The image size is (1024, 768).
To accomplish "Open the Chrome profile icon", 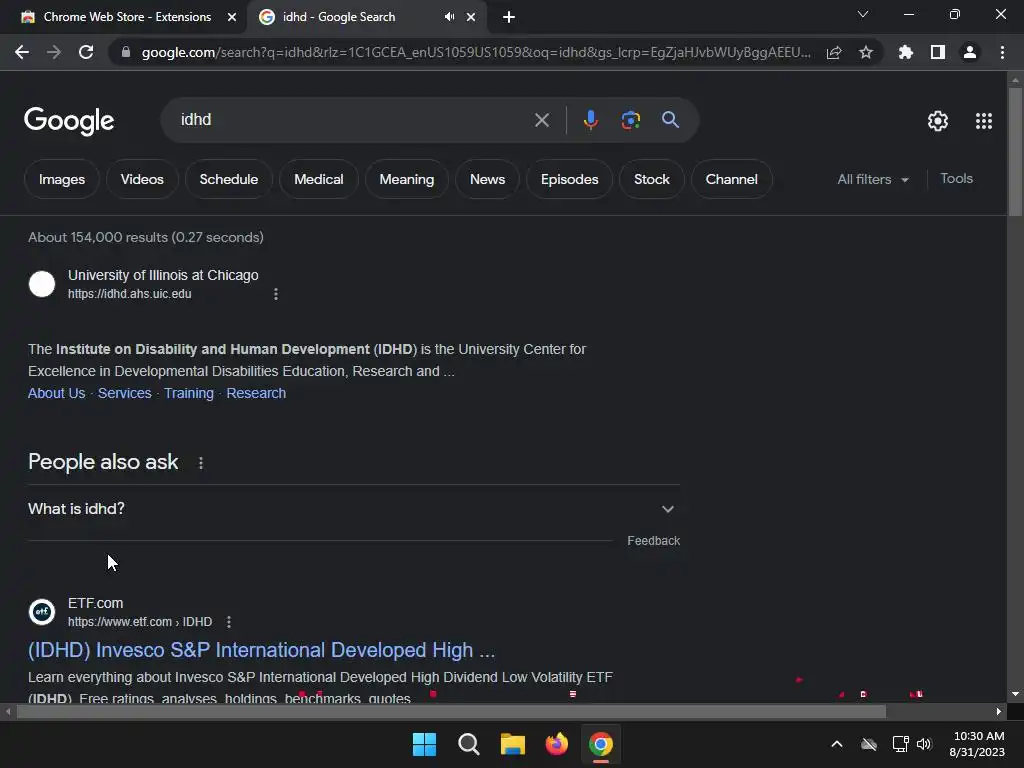I will [x=970, y=52].
